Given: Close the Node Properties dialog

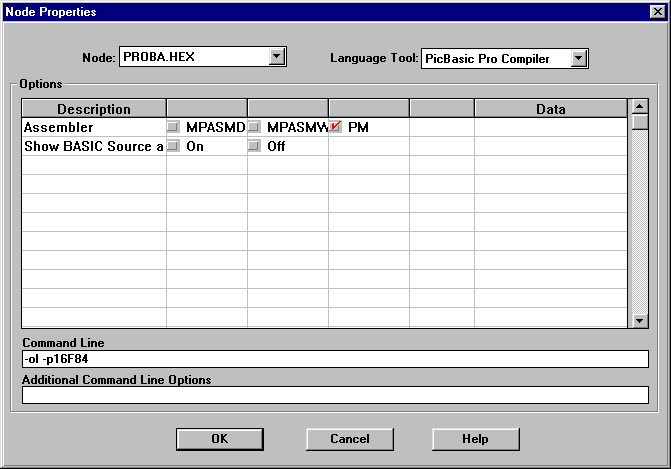Looking at the screenshot, I should point(657,12).
